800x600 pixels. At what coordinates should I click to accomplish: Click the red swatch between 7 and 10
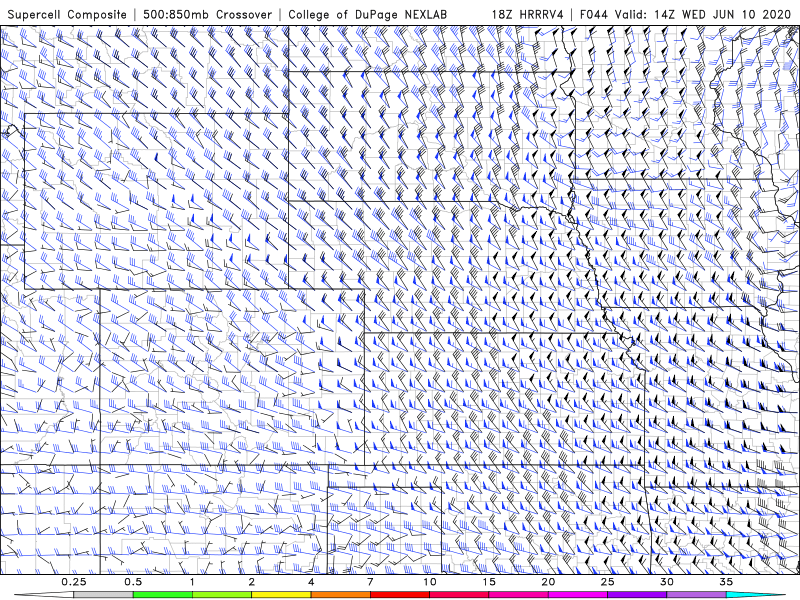[x=399, y=595]
